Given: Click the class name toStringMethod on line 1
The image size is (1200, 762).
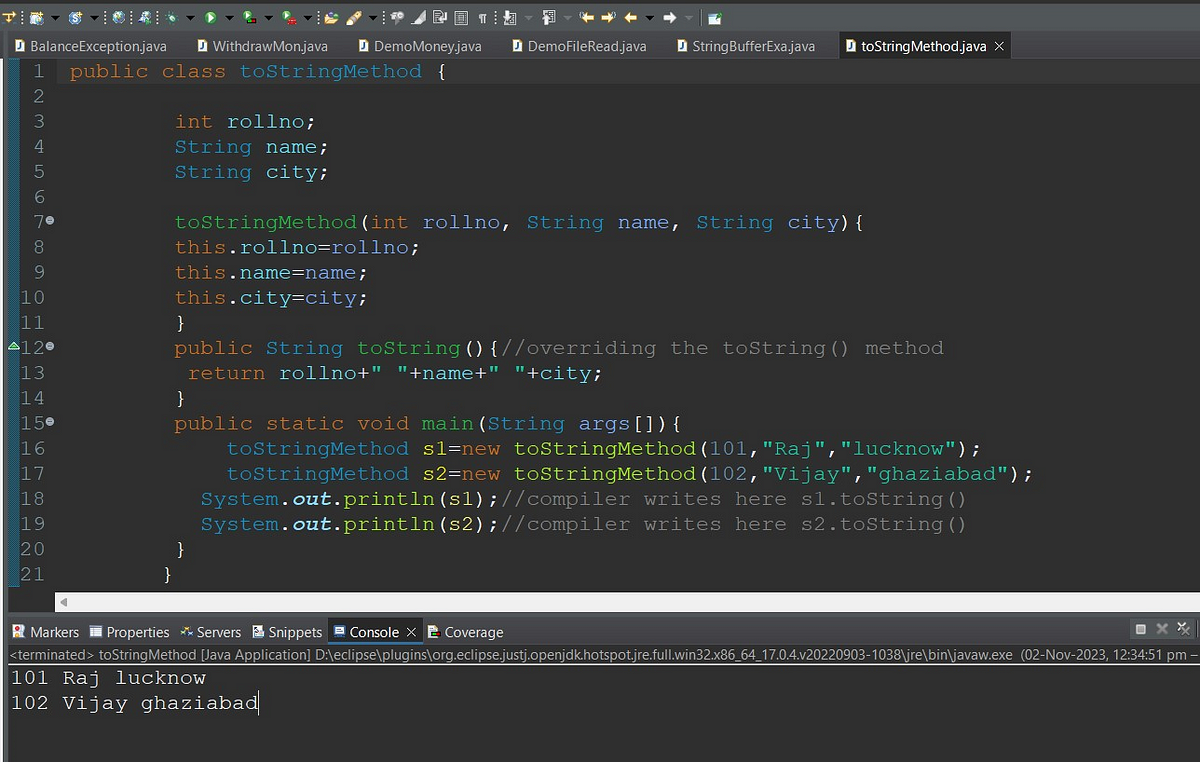Looking at the screenshot, I should (x=330, y=71).
